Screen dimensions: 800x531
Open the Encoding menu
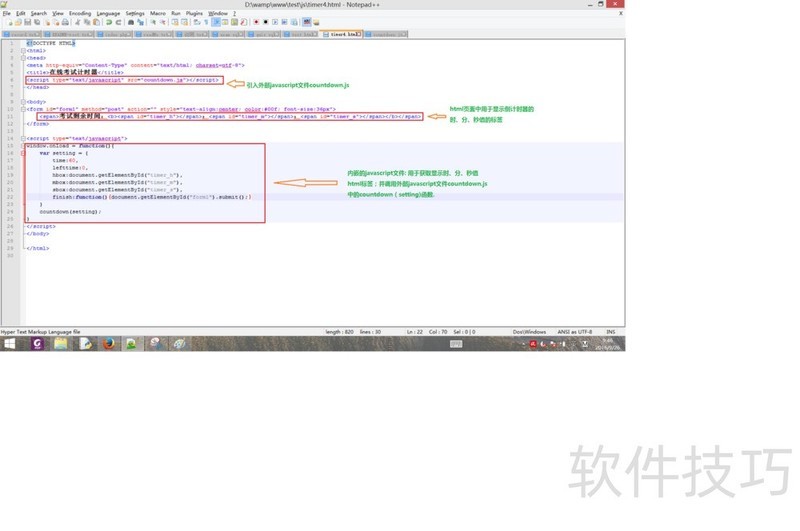click(80, 13)
